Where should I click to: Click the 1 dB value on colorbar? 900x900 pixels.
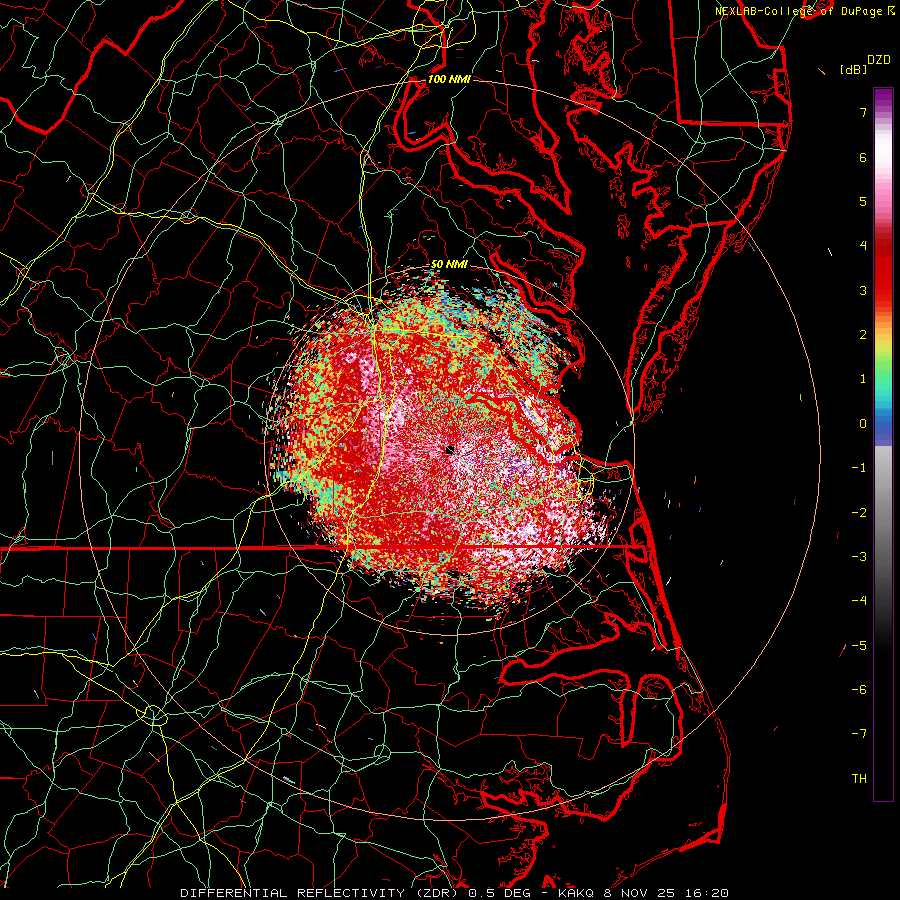pos(863,379)
